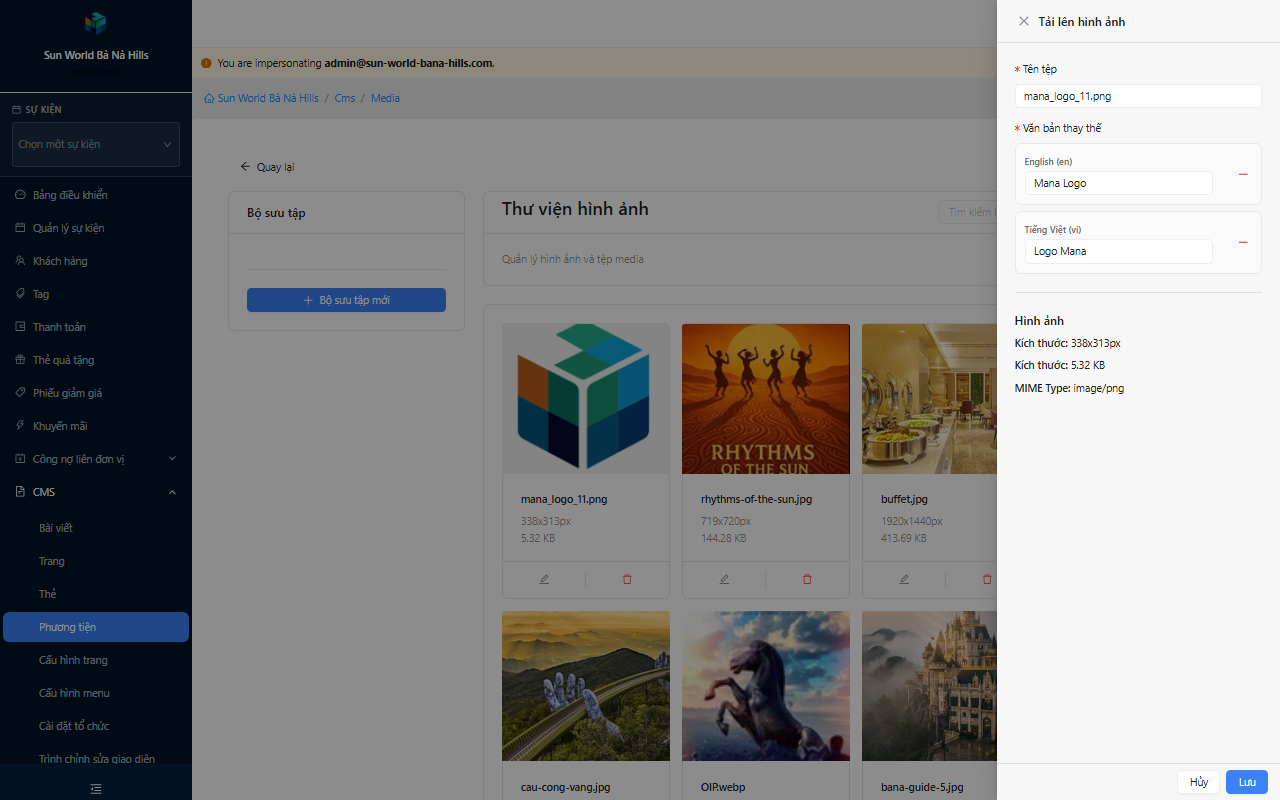Open Cấu hình menu

[96, 693]
